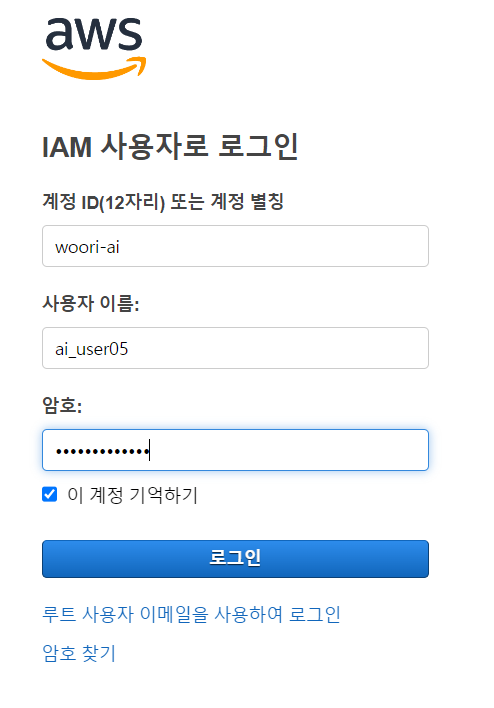The image size is (494, 708).
Task: Select the forgot password link at the bottom
Action: coord(79,653)
